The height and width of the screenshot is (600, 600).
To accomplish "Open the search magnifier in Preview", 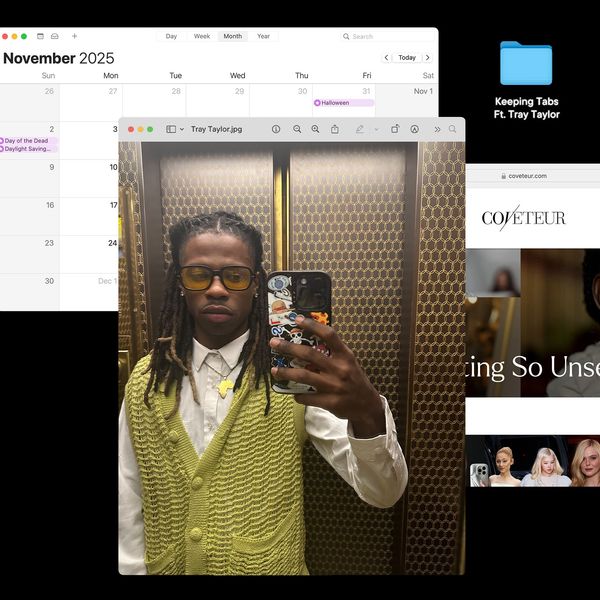I will click(453, 129).
